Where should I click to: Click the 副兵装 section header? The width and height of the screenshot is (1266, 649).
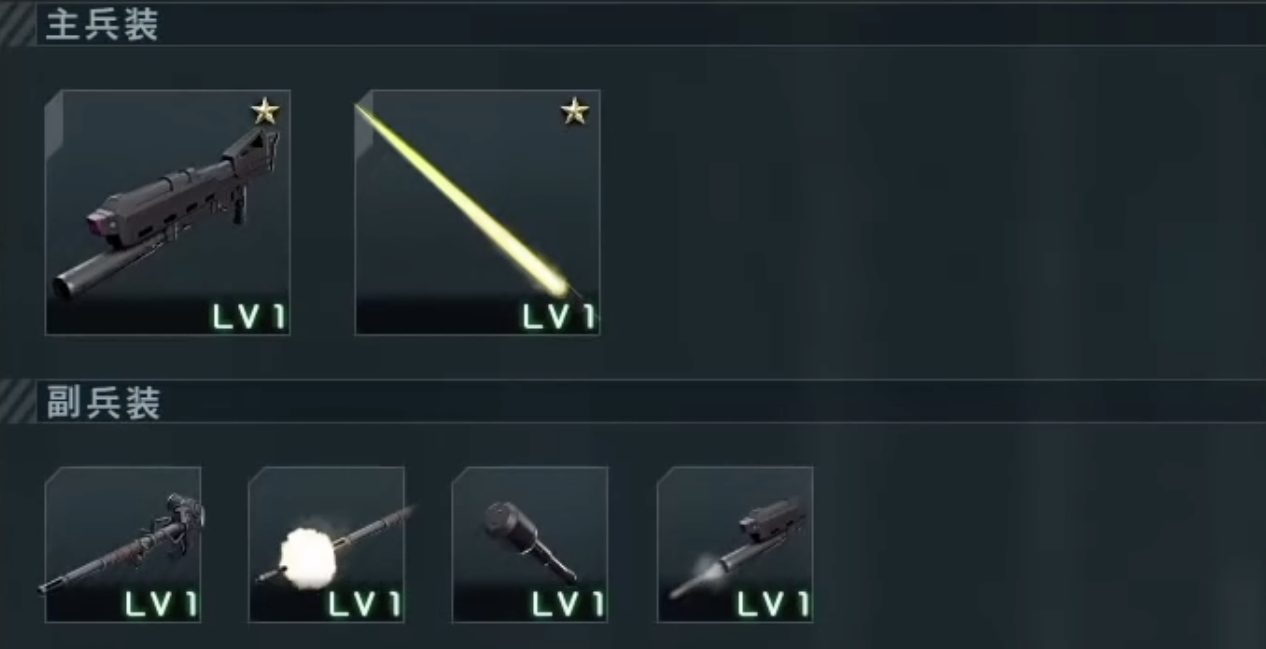point(103,402)
